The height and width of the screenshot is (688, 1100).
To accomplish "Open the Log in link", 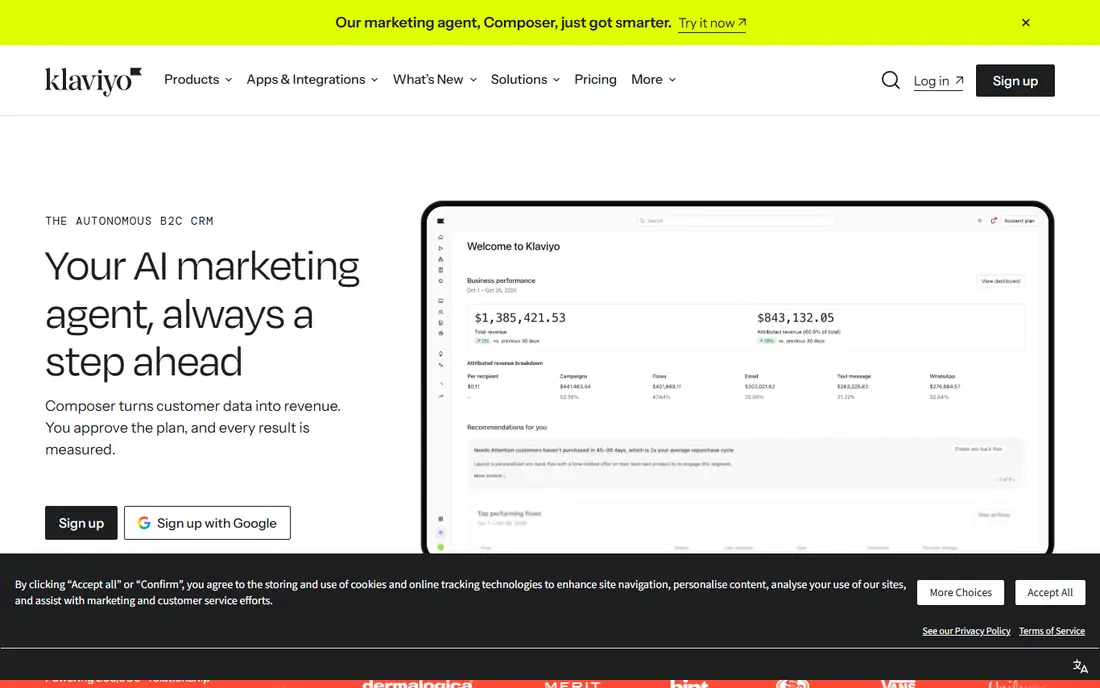I will tap(938, 81).
